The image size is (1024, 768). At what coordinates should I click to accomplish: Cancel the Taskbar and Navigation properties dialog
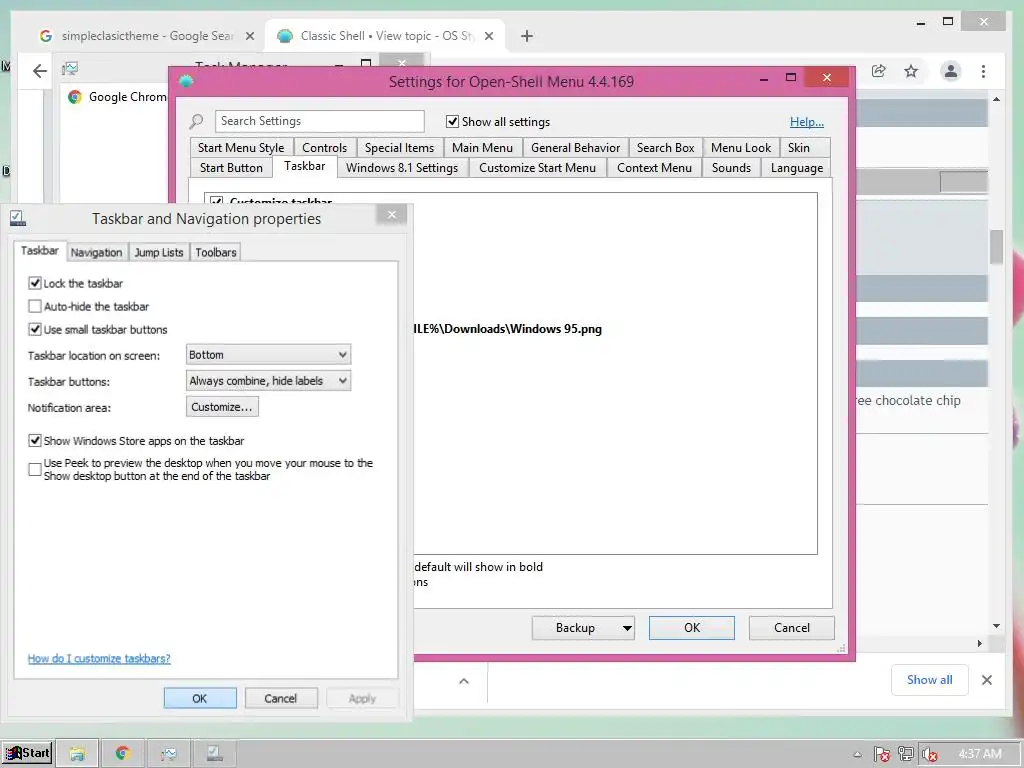point(281,698)
